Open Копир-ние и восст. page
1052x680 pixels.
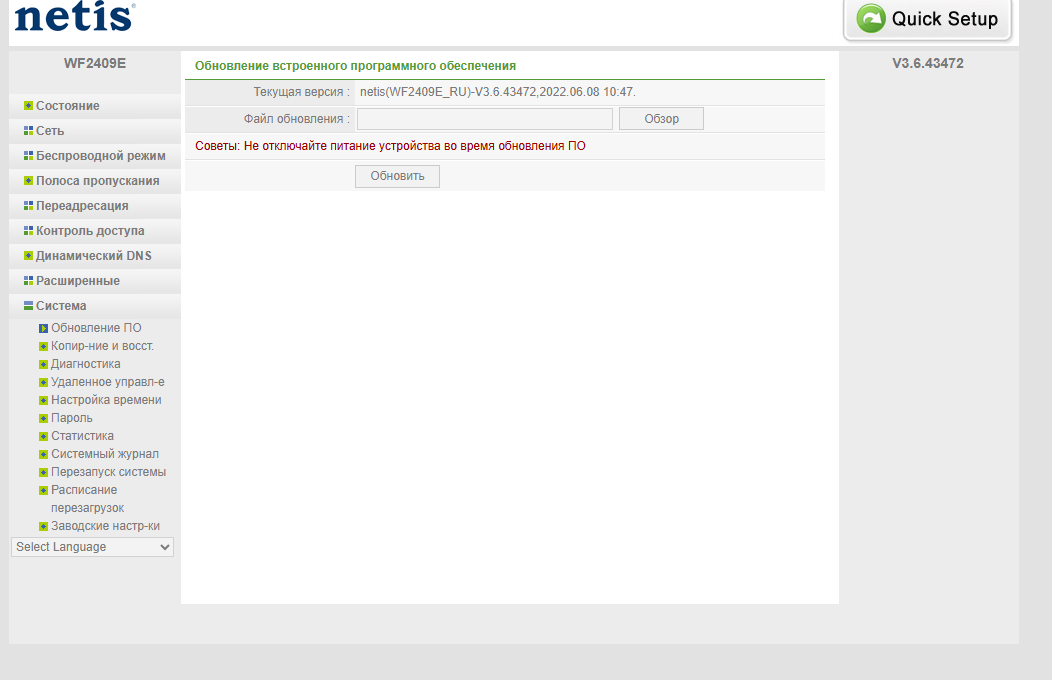pos(102,346)
